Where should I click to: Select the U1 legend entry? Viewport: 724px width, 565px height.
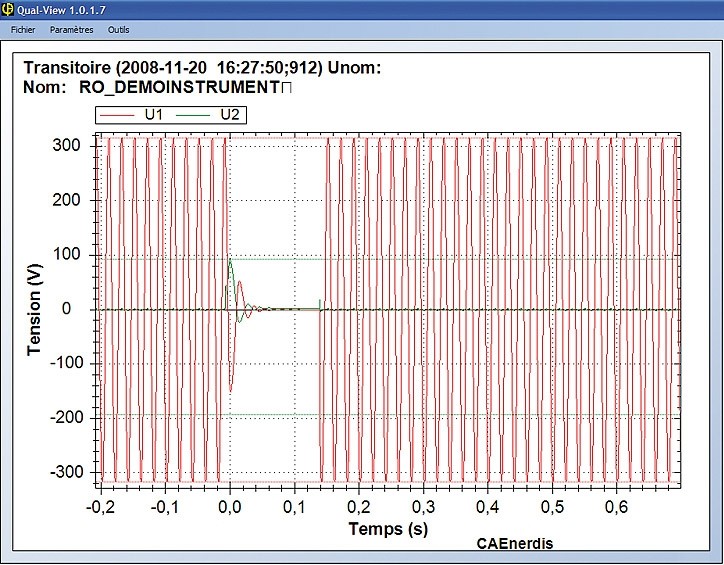click(132, 115)
